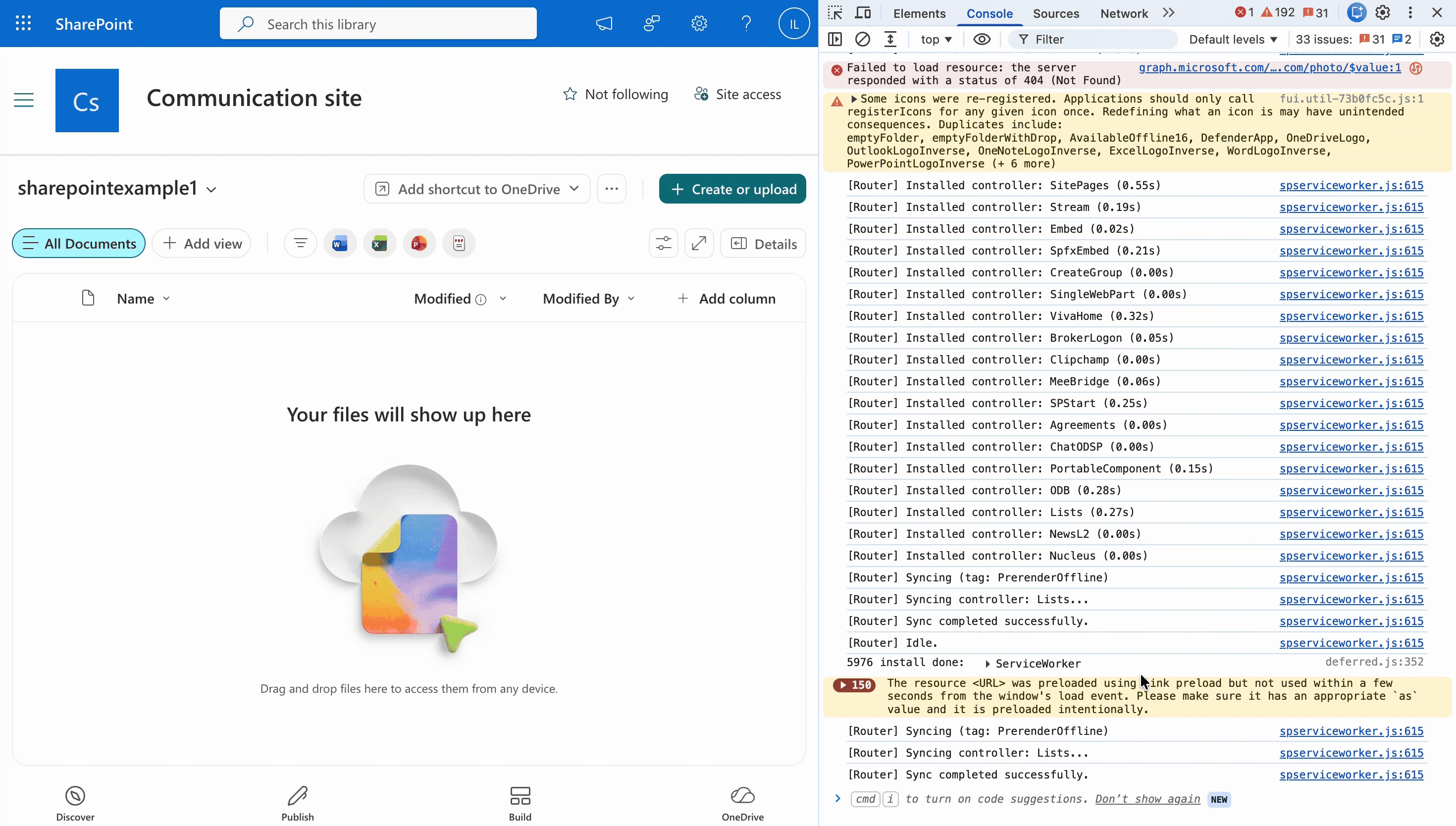Open the hamburger site navigation menu
The image size is (1456, 826).
pos(24,101)
